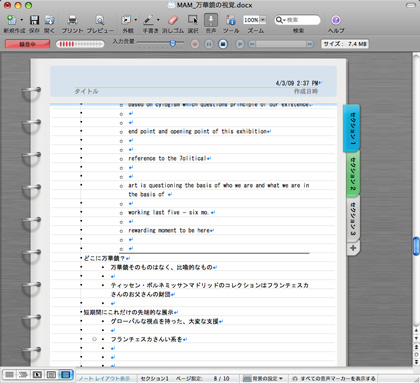Select the 手書き scribble pen tool

pyautogui.click(x=148, y=20)
